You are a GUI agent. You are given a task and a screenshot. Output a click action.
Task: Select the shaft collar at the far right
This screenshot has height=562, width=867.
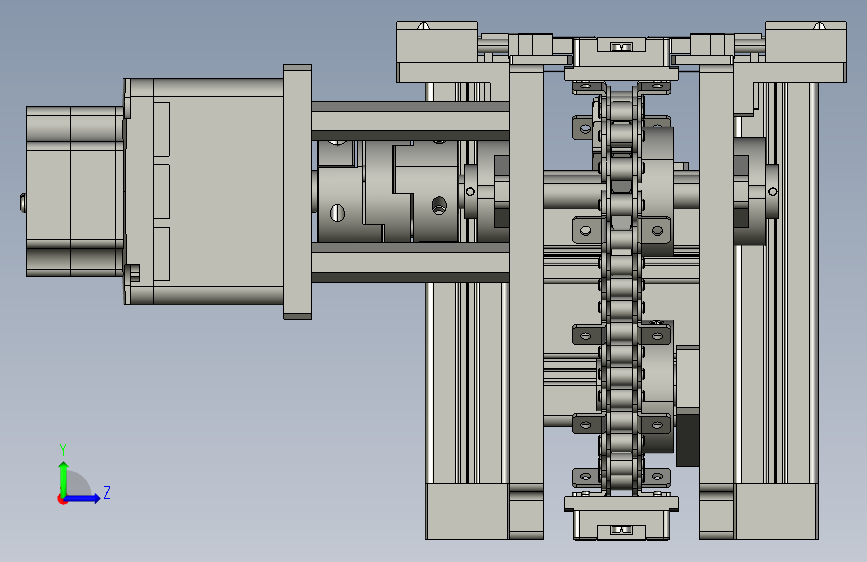pos(772,191)
